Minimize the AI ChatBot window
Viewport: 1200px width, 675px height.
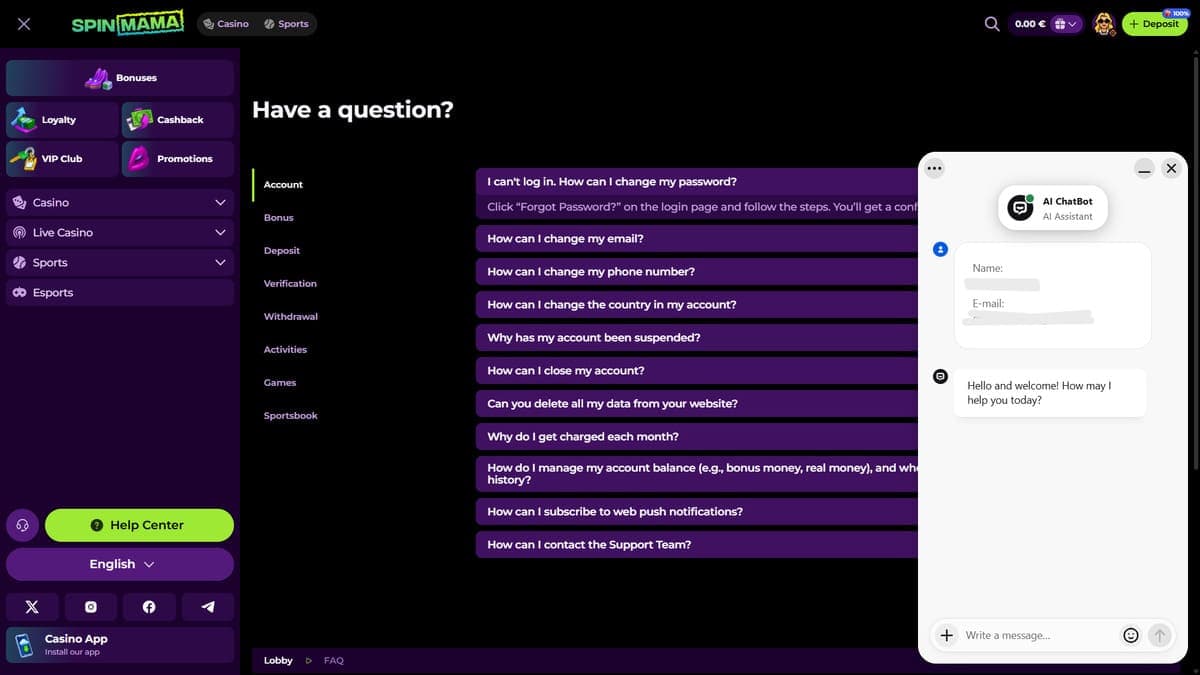coord(1145,169)
